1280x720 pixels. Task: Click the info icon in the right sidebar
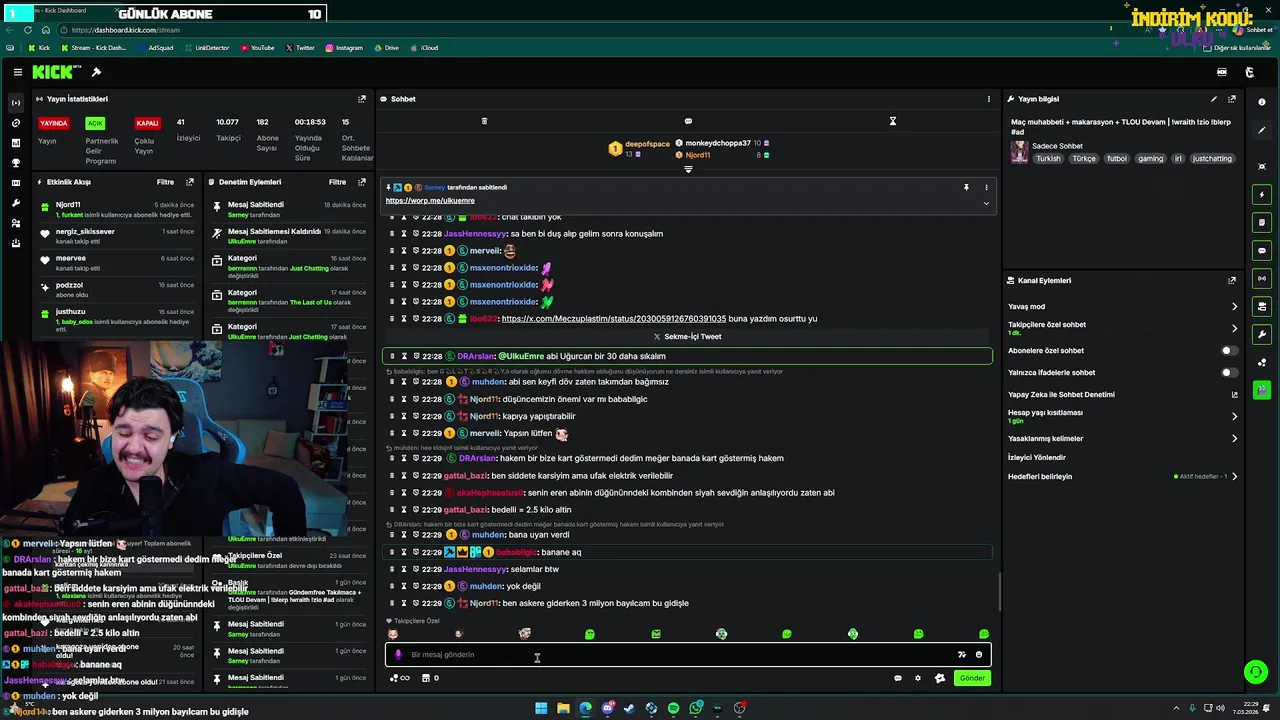pyautogui.click(x=1262, y=102)
